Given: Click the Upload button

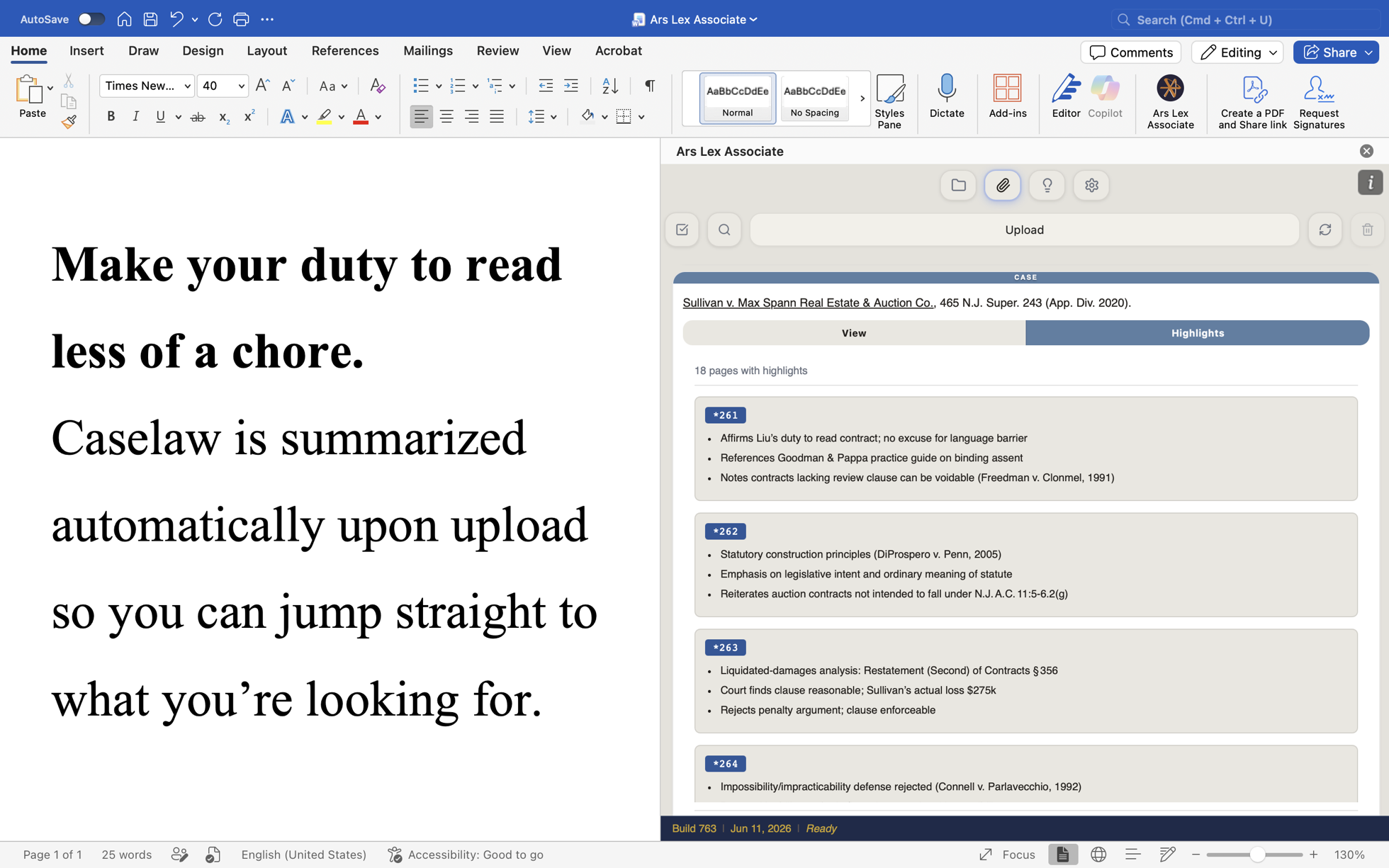Looking at the screenshot, I should (1024, 230).
